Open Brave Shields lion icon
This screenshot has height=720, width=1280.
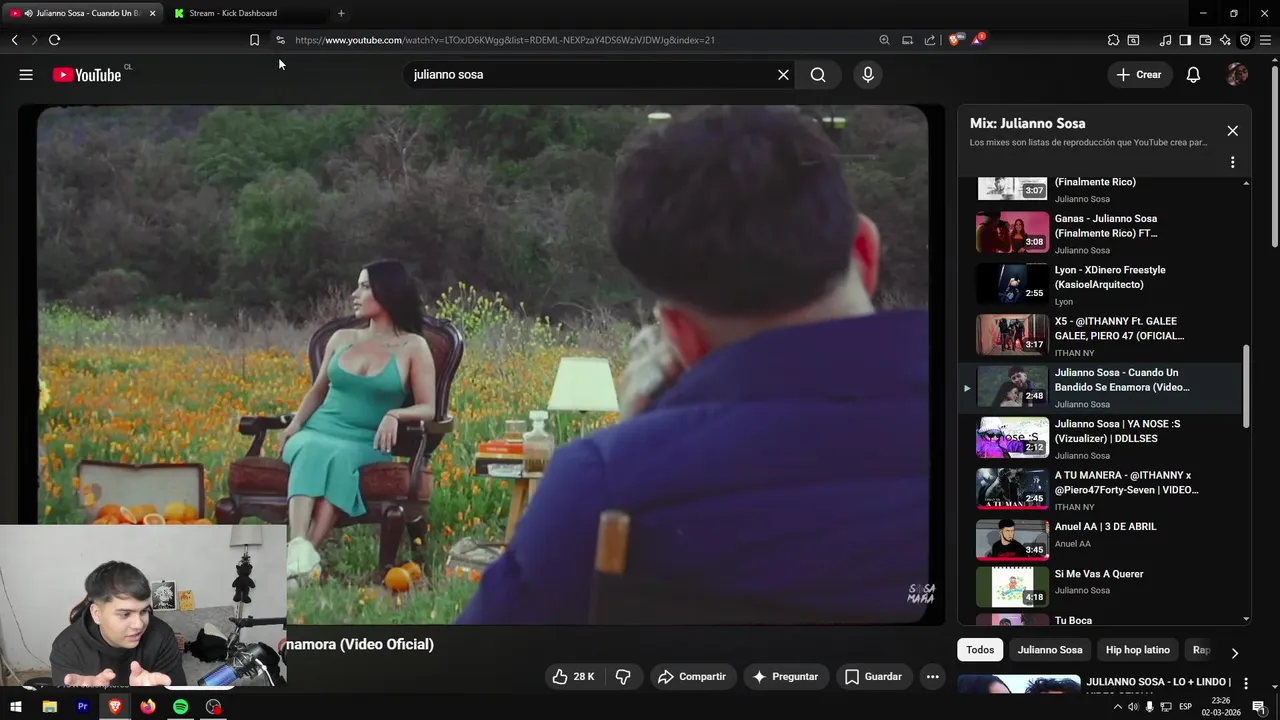point(955,40)
